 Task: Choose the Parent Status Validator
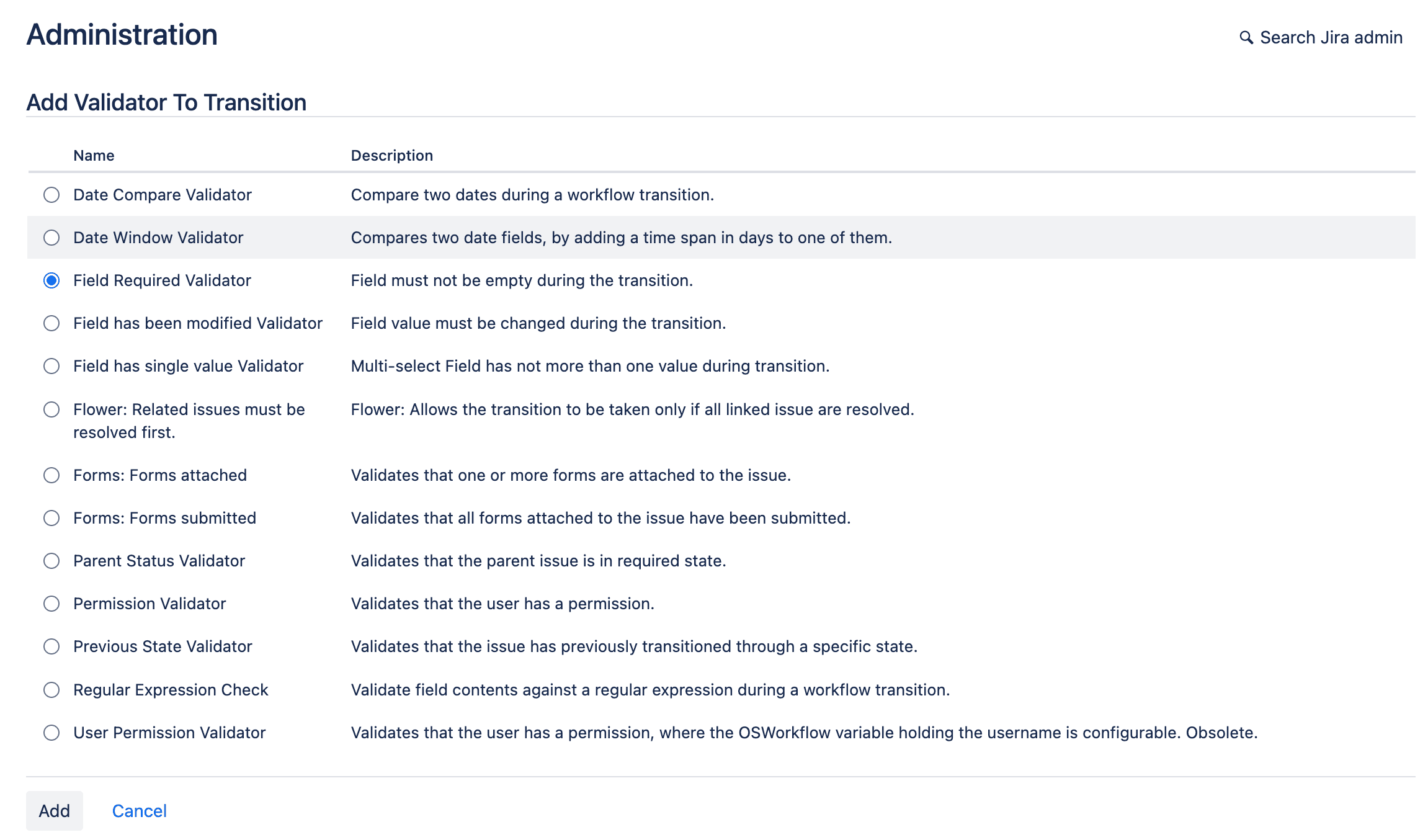[51, 561]
